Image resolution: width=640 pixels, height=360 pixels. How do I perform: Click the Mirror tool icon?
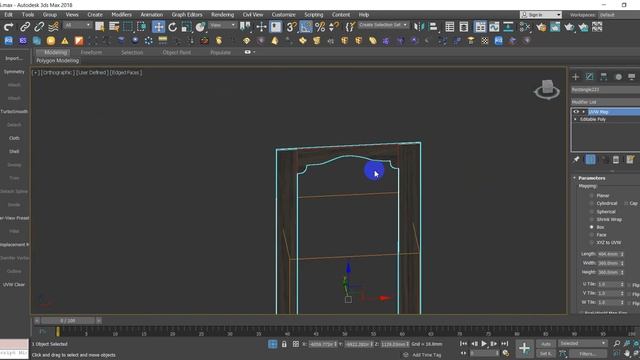point(419,27)
